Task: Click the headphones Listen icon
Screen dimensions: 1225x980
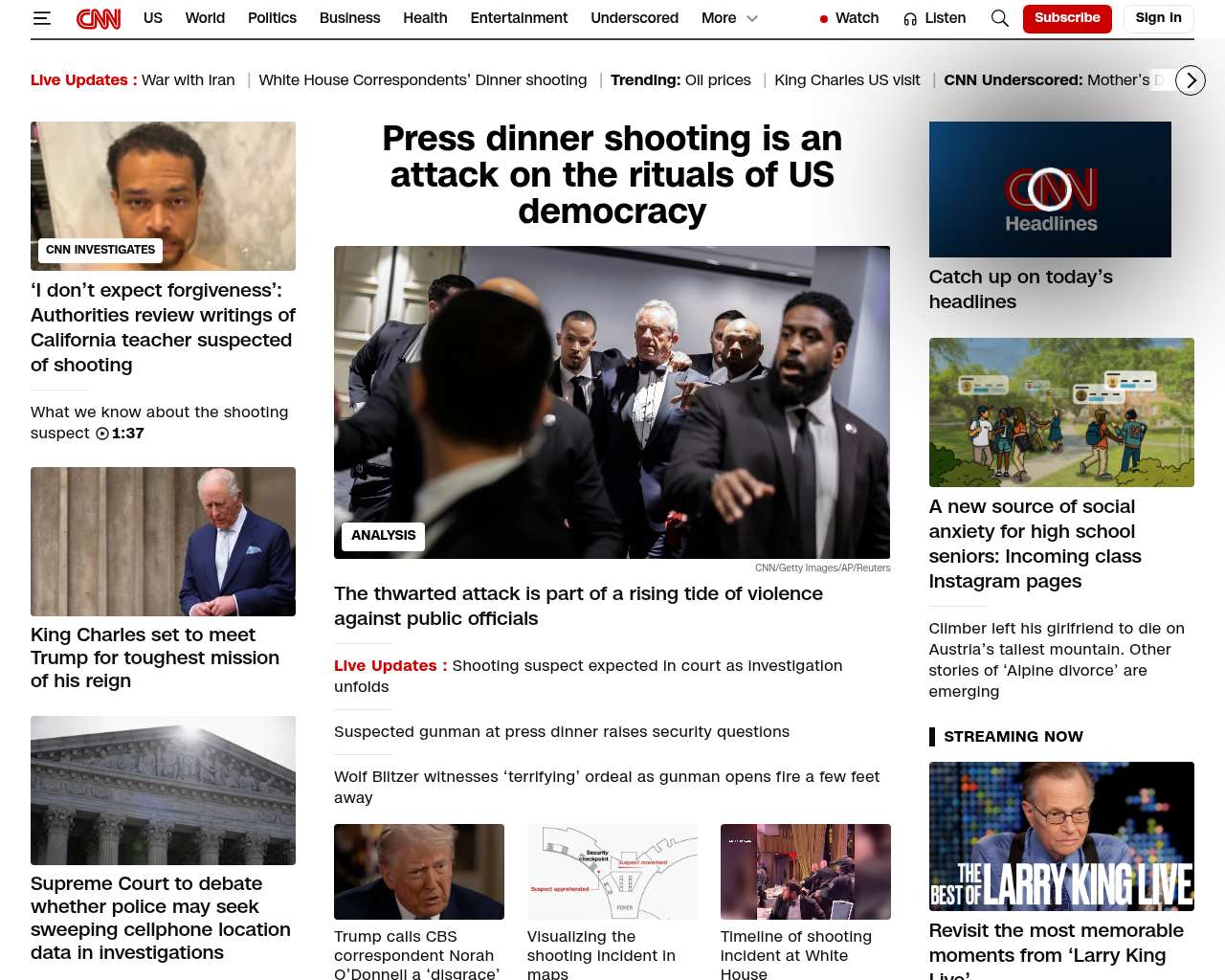Action: tap(910, 19)
